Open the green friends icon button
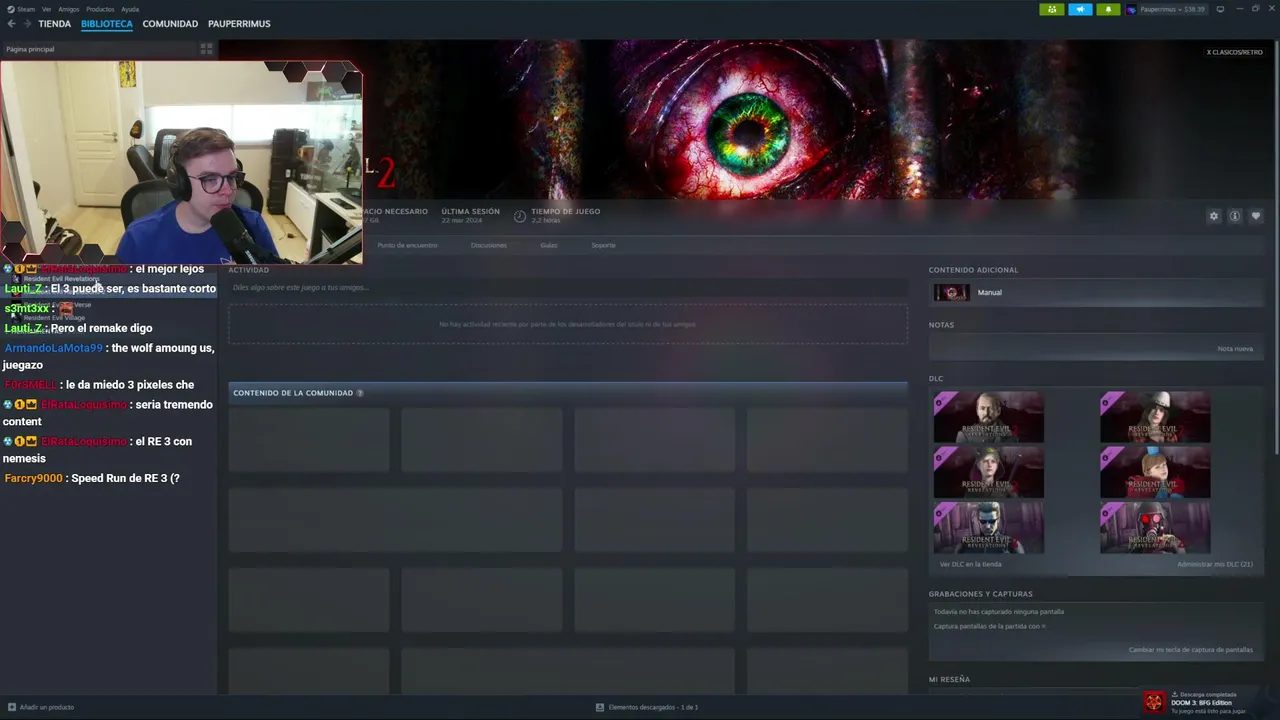1280x720 pixels. (1052, 9)
